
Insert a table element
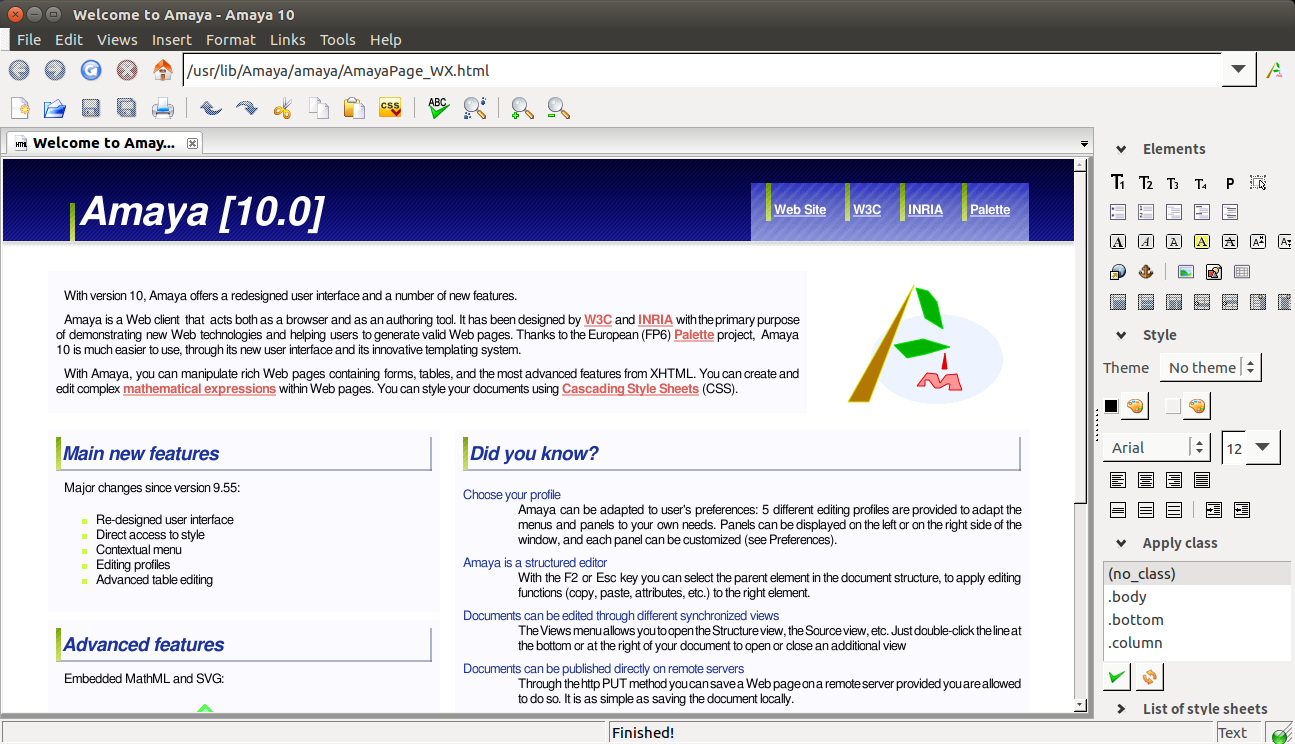click(x=1242, y=271)
